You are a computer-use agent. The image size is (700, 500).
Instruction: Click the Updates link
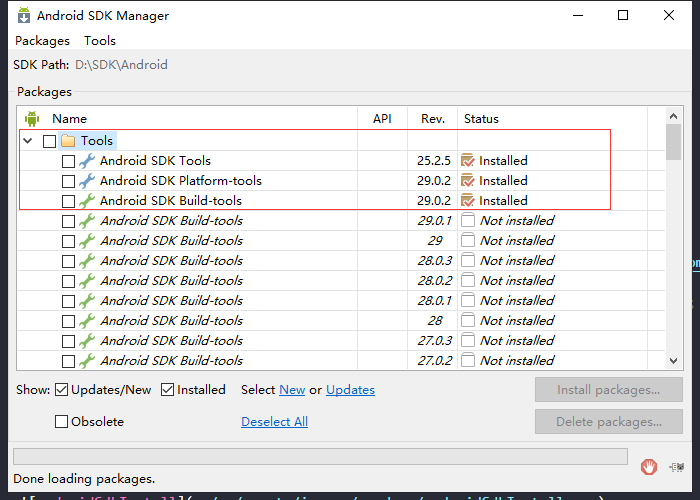tap(350, 390)
